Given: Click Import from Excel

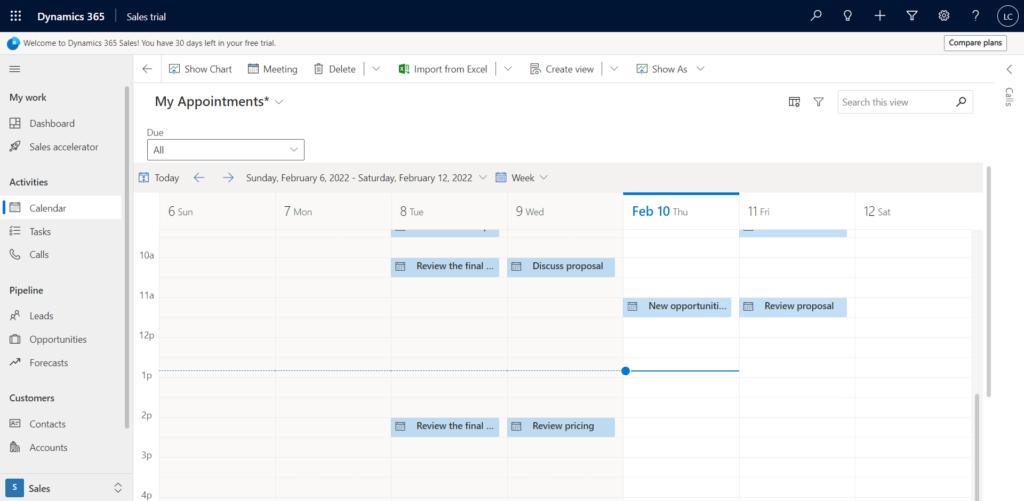Looking at the screenshot, I should (x=443, y=69).
